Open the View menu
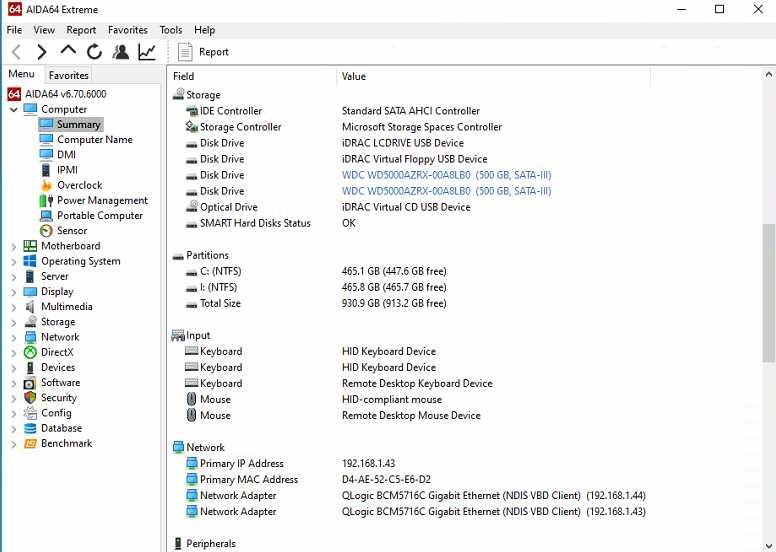Image resolution: width=776 pixels, height=552 pixels. coord(44,30)
